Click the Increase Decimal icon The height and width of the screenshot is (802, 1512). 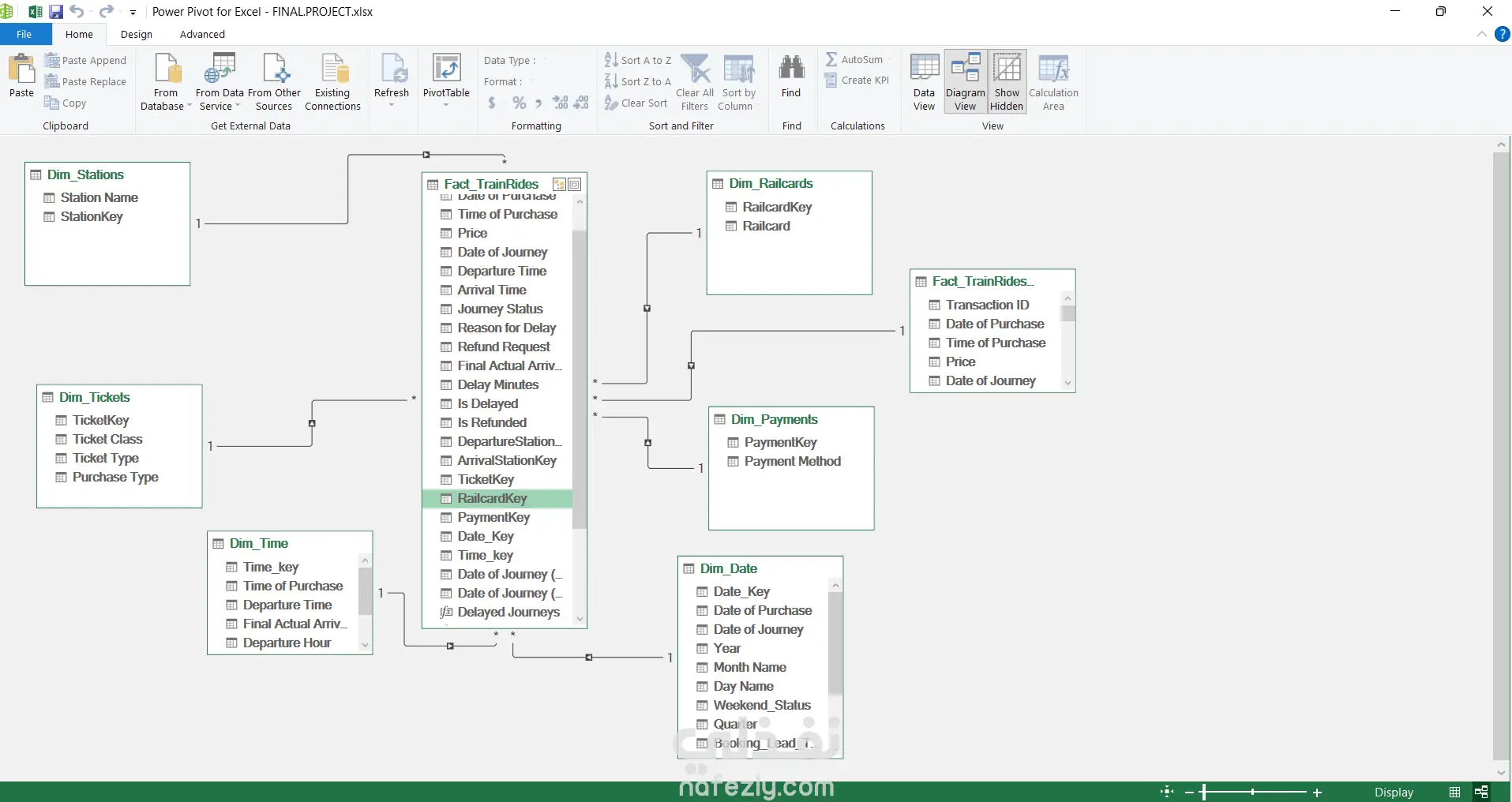pos(561,103)
